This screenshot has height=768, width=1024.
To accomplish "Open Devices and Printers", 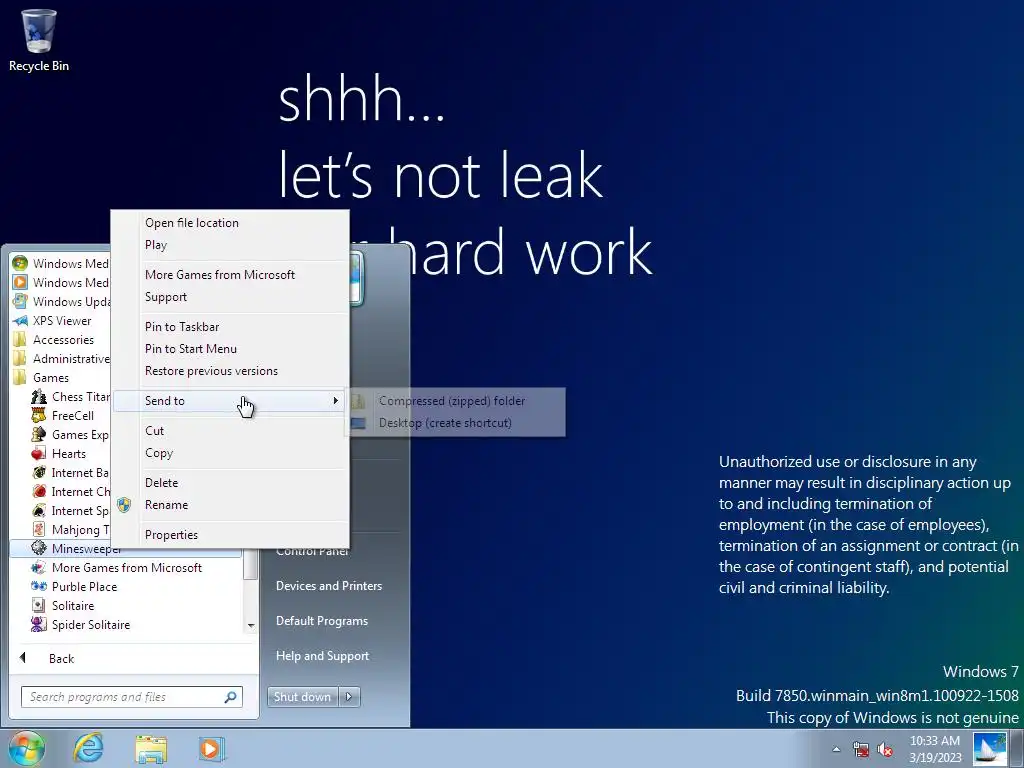I will (329, 586).
